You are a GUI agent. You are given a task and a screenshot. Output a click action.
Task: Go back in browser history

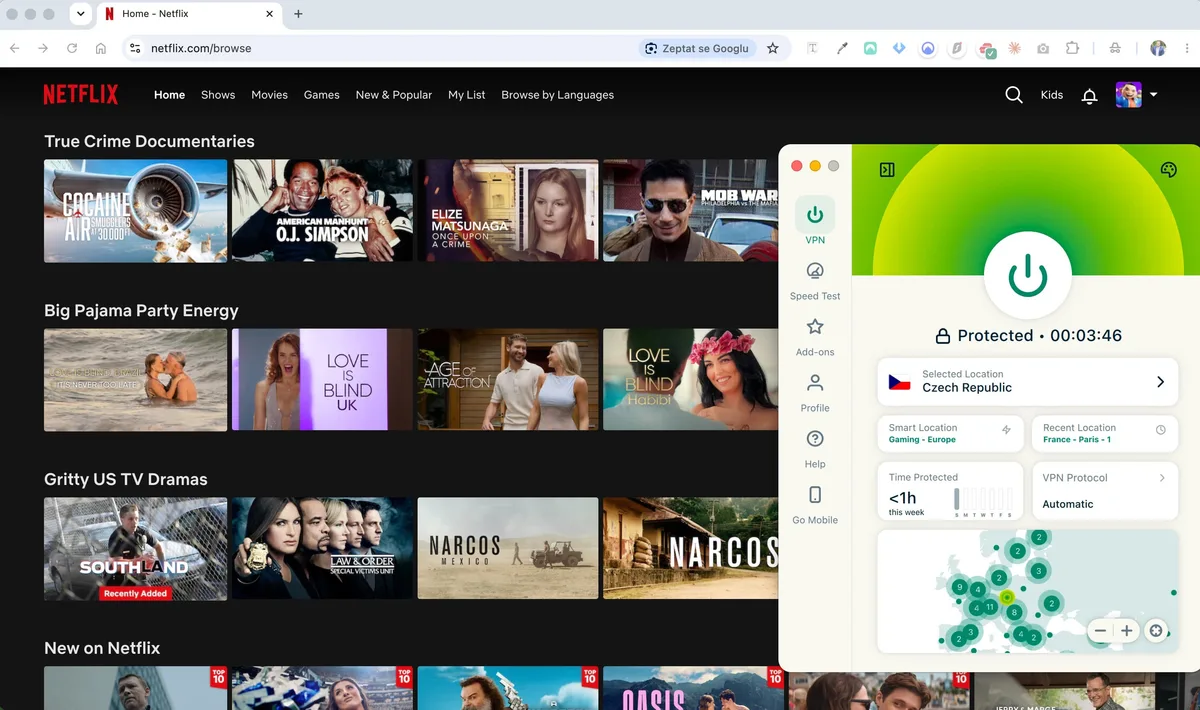[x=14, y=48]
